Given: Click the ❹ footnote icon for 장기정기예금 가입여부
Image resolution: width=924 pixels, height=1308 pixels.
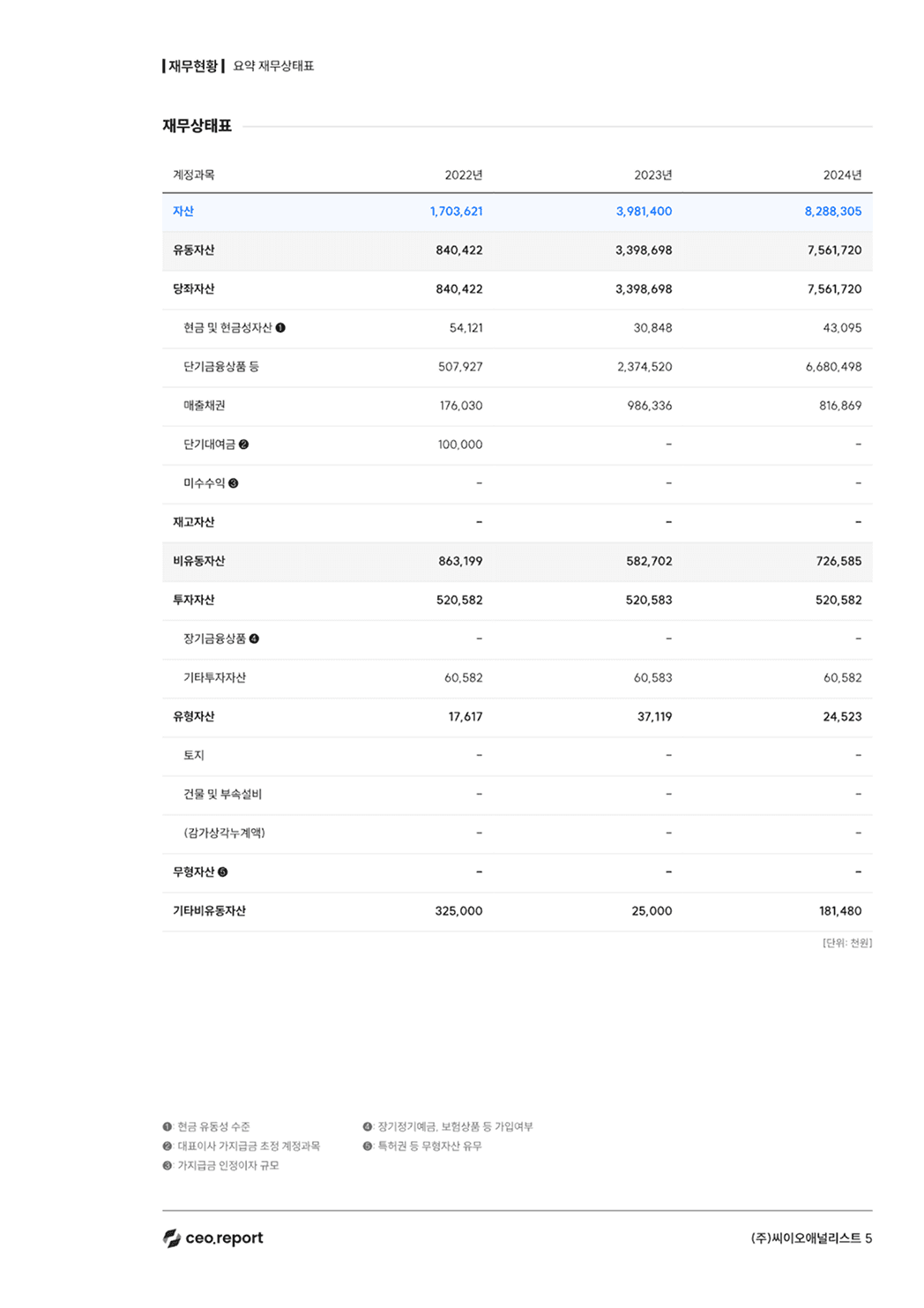Looking at the screenshot, I should tap(367, 1126).
